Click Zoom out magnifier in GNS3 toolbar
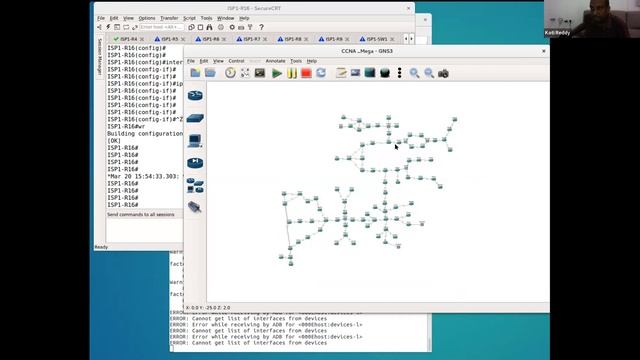 click(x=429, y=73)
